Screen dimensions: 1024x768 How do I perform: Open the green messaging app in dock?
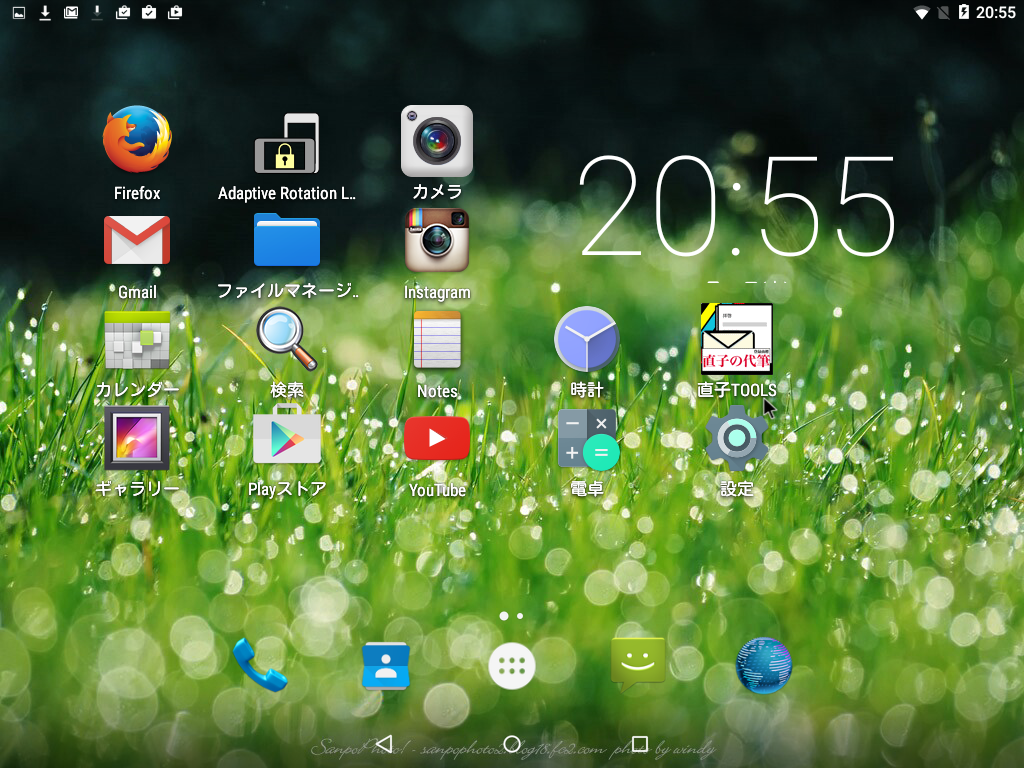point(638,665)
